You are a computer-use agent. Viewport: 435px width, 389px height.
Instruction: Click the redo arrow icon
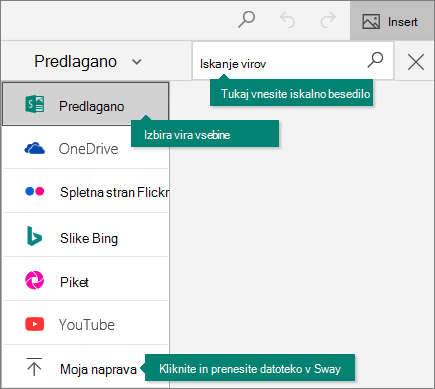tap(328, 20)
